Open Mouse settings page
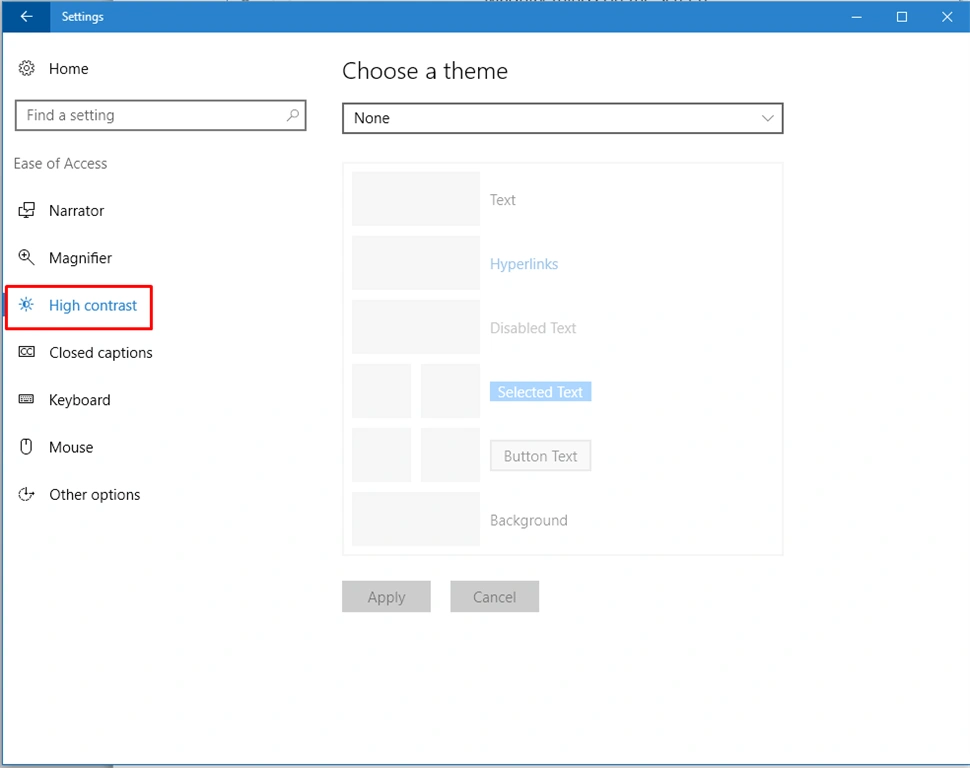The image size is (970, 768). pos(71,447)
